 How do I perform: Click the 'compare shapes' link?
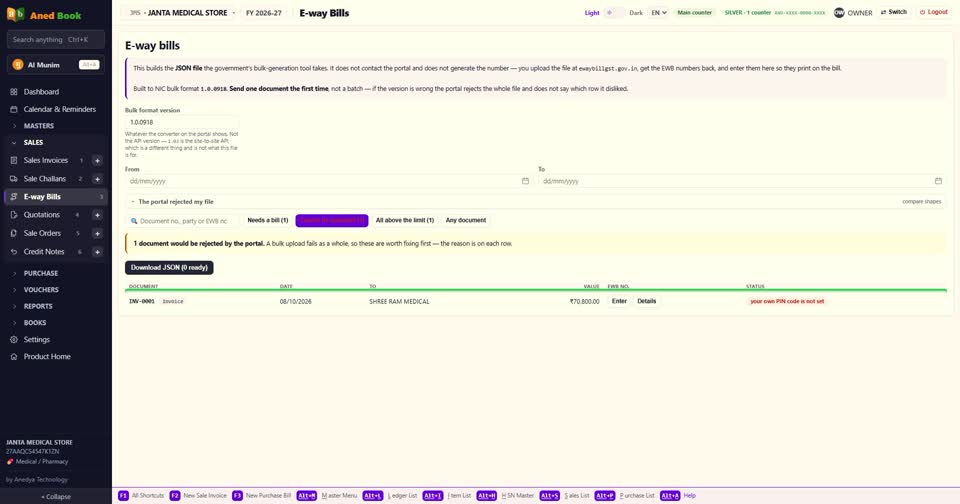pos(921,201)
